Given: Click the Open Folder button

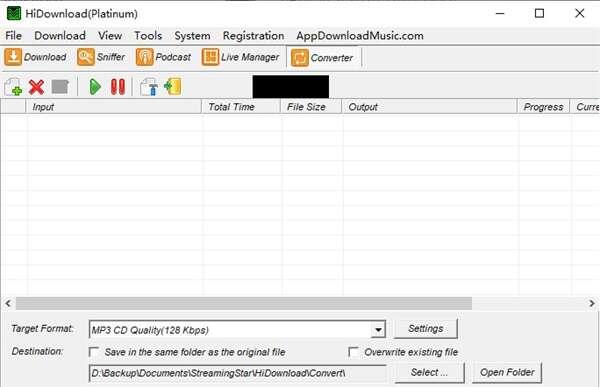Looking at the screenshot, I should 507,372.
